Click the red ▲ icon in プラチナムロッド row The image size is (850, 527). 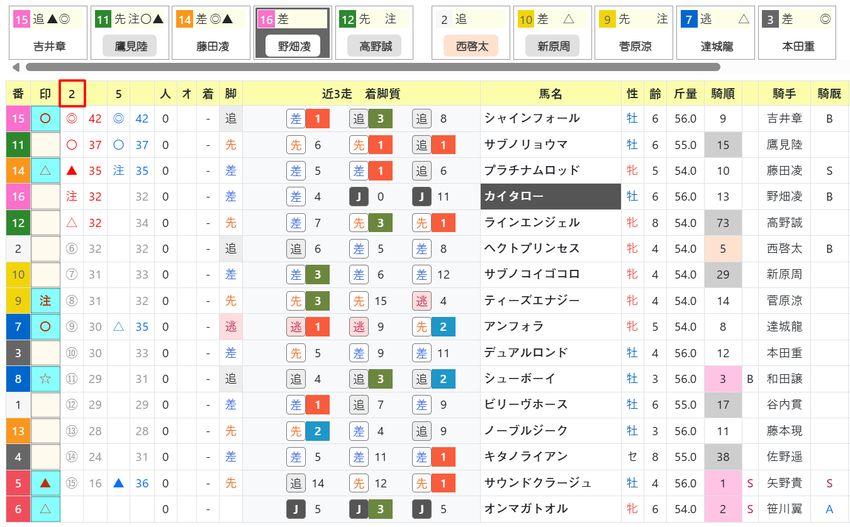tap(72, 171)
